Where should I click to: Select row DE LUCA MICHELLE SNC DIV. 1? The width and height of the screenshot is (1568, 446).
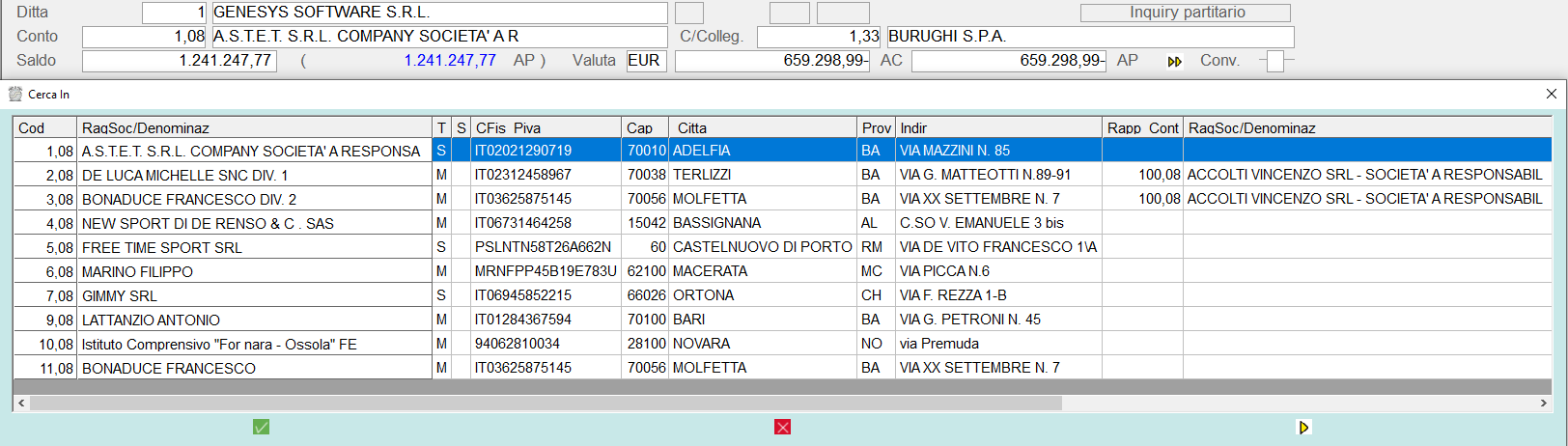[x=254, y=175]
